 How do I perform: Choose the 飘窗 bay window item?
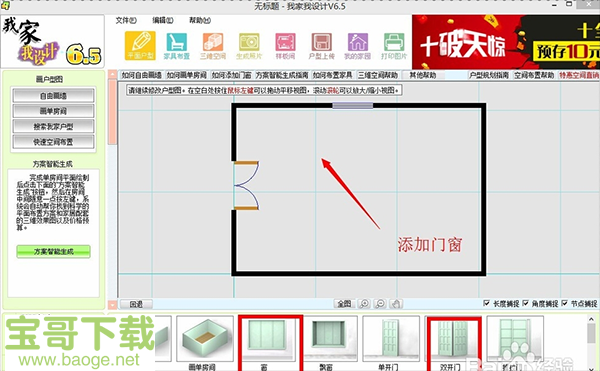click(329, 339)
